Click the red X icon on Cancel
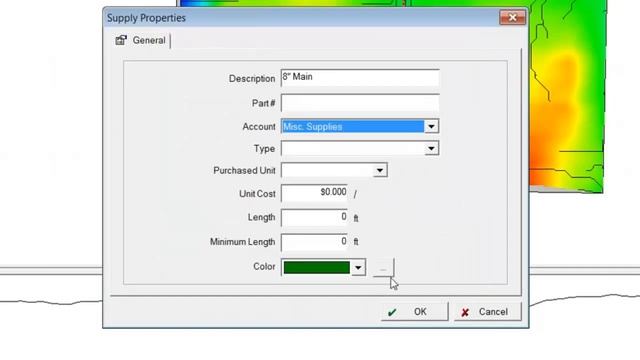The height and width of the screenshot is (360, 640). tap(465, 313)
